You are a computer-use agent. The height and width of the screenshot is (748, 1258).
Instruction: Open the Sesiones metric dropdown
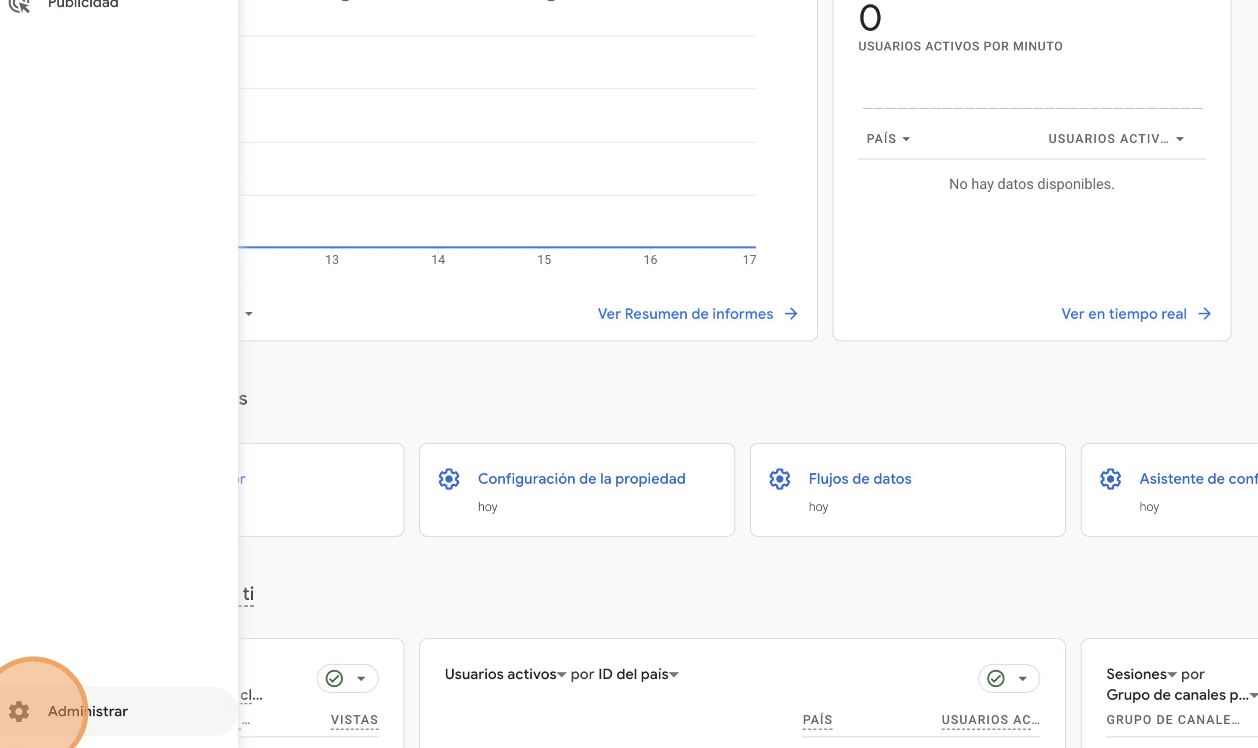tap(1141, 674)
